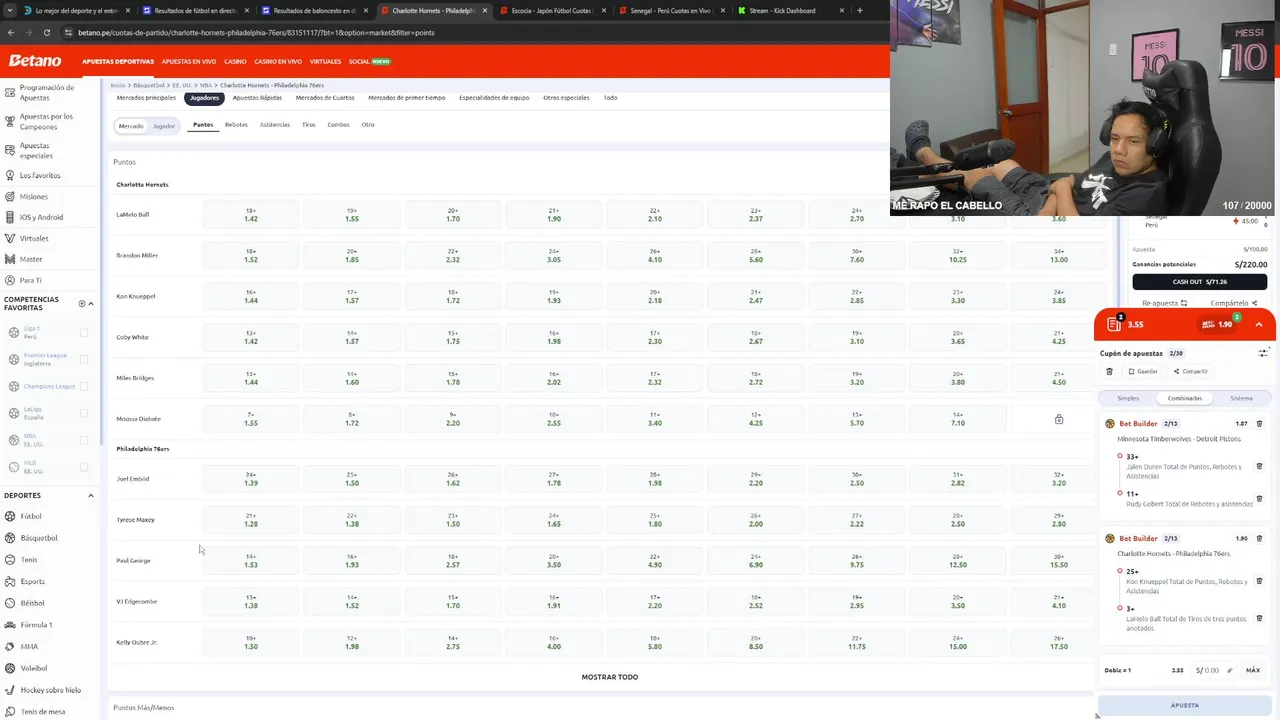Image resolution: width=1280 pixels, height=720 pixels.
Task: Select Esports in the Deportes list
Action: point(33,581)
